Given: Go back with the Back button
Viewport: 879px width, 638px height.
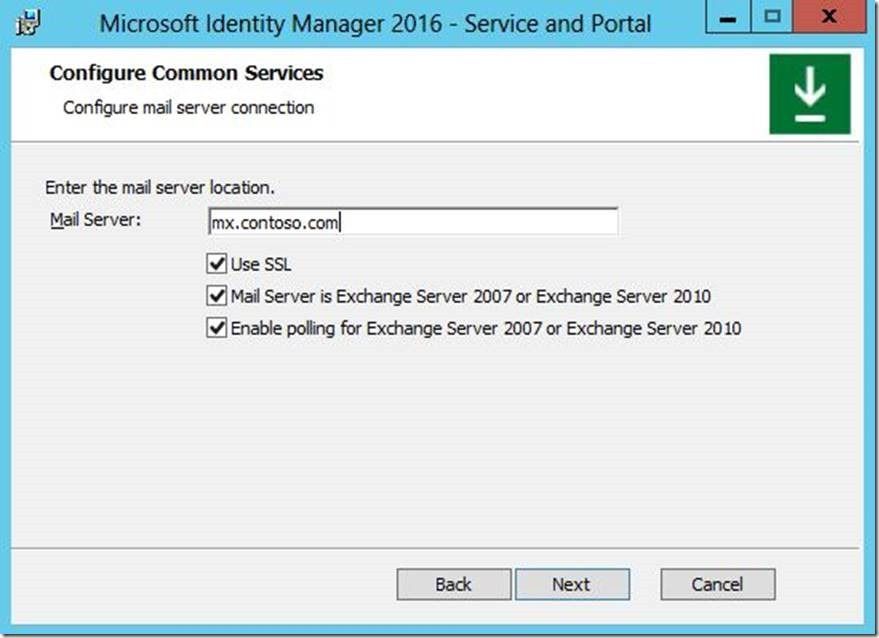Looking at the screenshot, I should 453,584.
